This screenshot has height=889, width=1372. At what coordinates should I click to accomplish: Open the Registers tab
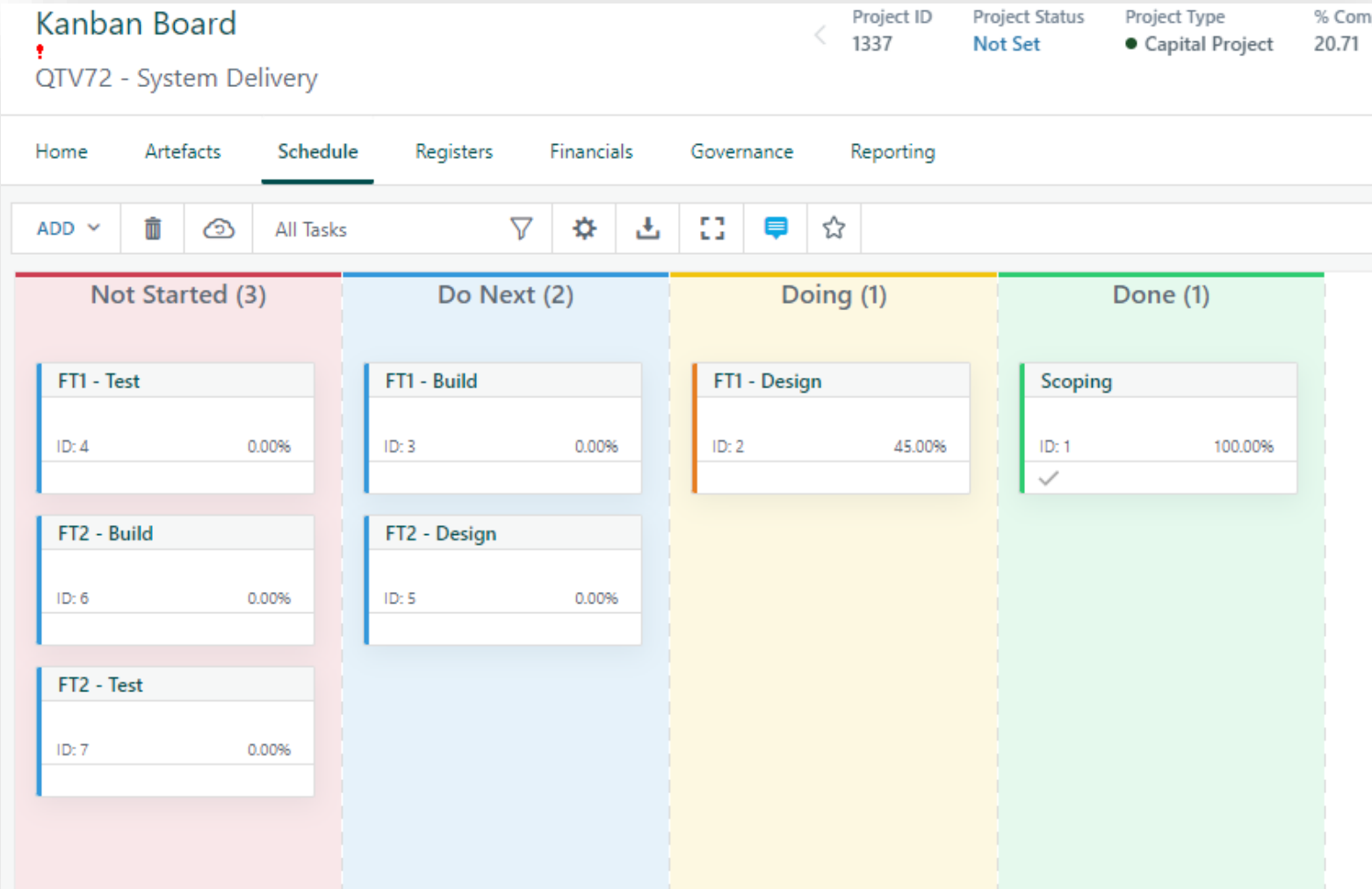tap(454, 151)
